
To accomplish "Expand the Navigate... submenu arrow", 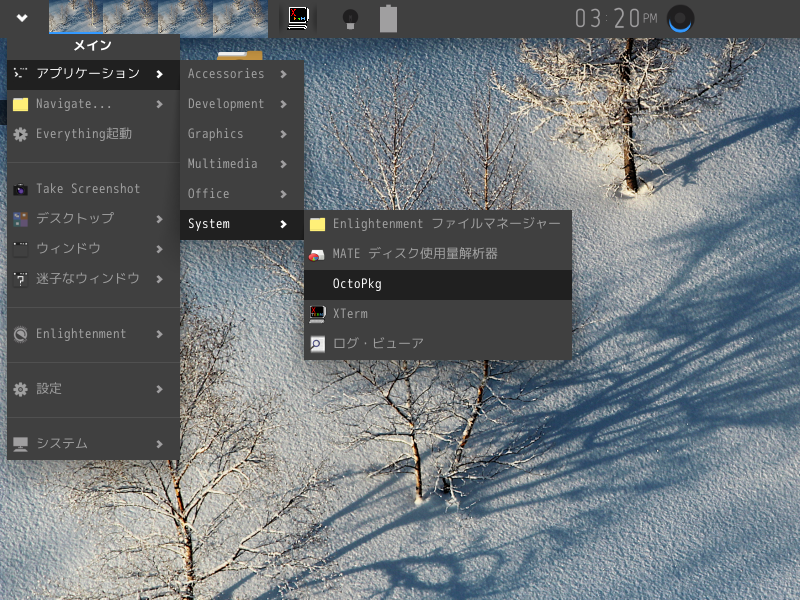I will 159,105.
